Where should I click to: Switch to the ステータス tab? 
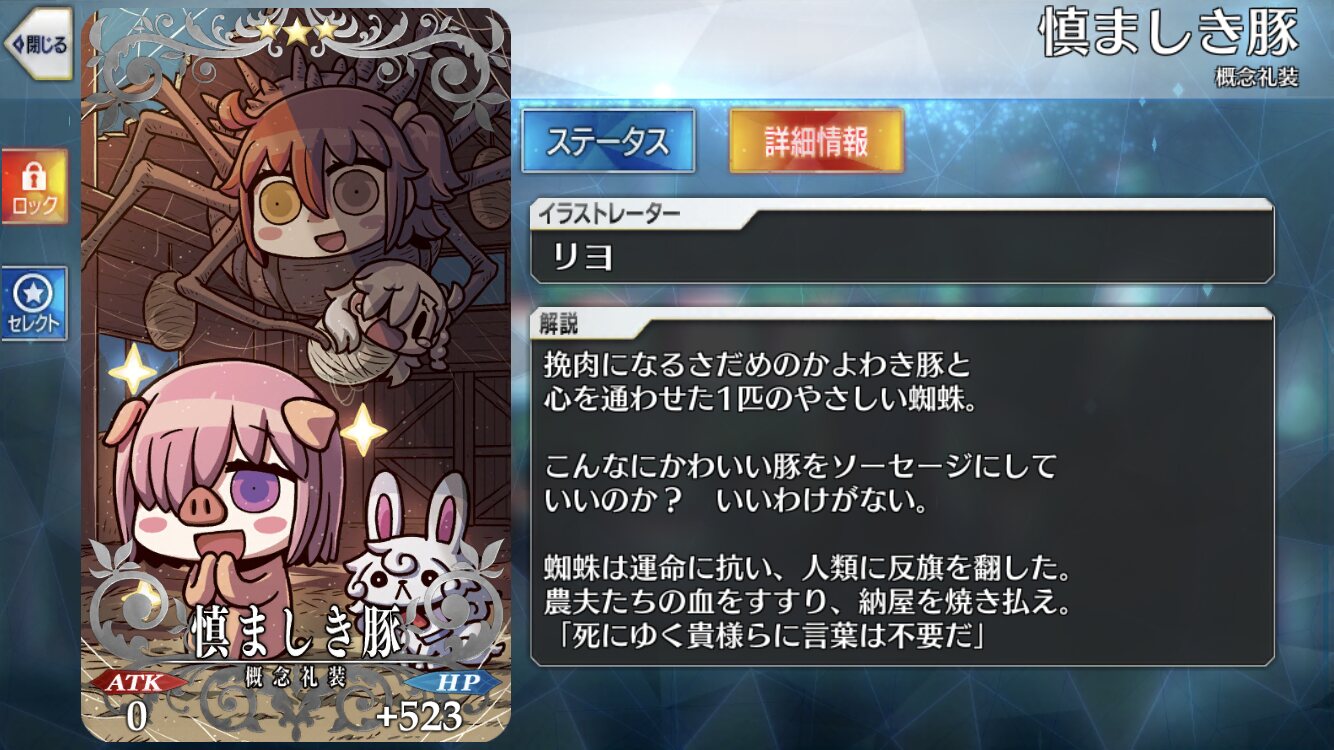point(608,141)
